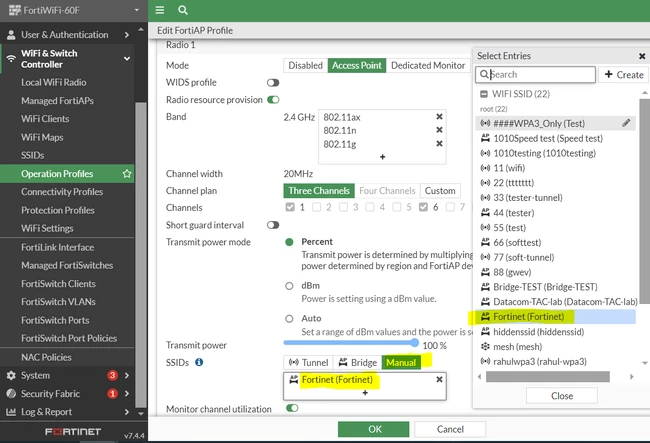Click the search magnifier in top bar
650x443 pixels.
183,10
